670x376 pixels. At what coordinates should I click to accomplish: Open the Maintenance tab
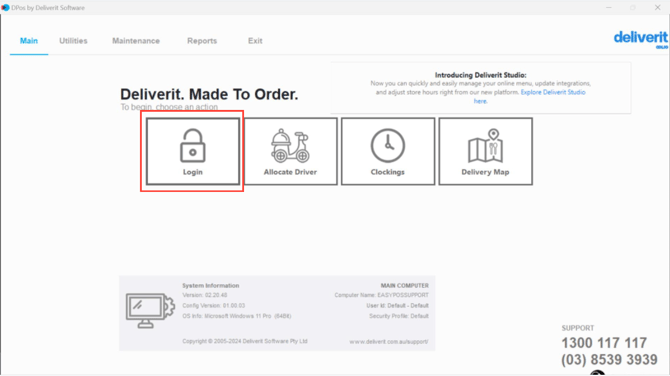(x=136, y=41)
